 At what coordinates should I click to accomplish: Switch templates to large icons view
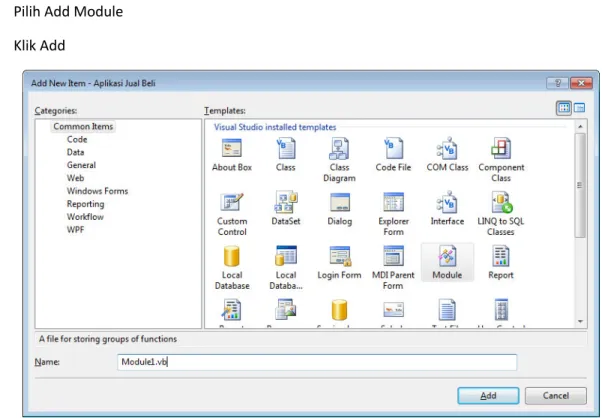pyautogui.click(x=564, y=108)
